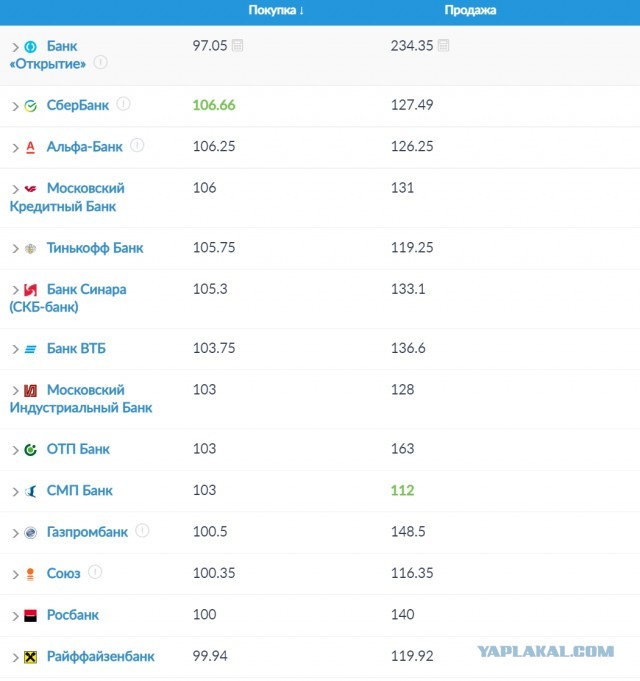Click the Райффайзенбанк yellow logo
The height and width of the screenshot is (681, 640).
(x=30, y=657)
